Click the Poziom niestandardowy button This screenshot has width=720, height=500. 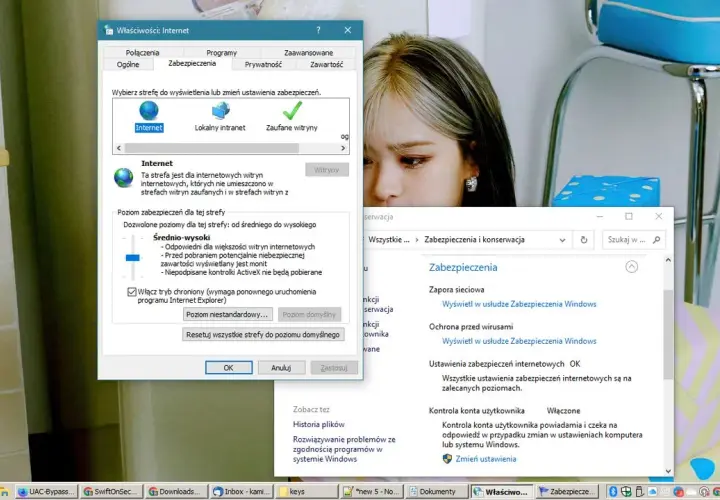point(228,315)
